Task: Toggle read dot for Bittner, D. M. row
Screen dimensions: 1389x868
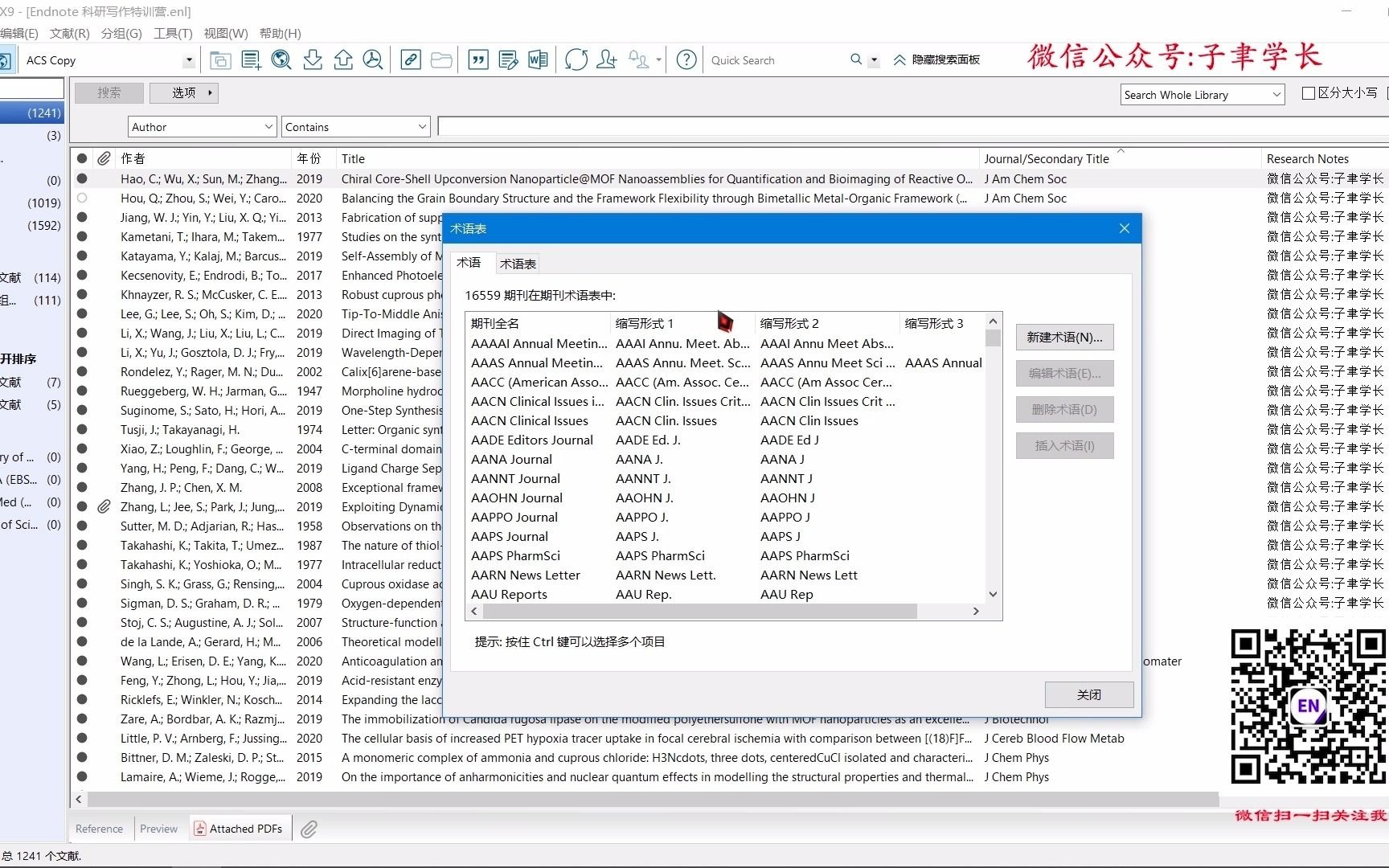Action: [x=82, y=757]
